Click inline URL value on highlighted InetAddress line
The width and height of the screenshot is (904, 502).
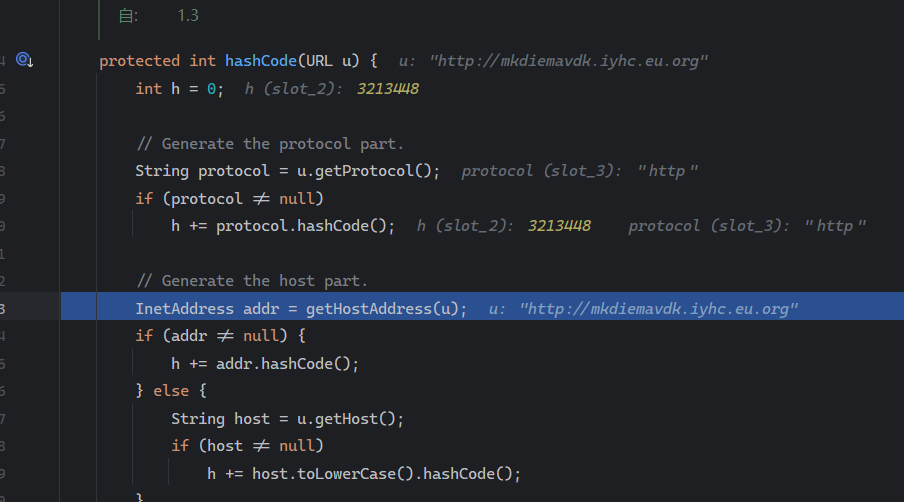[x=658, y=309]
